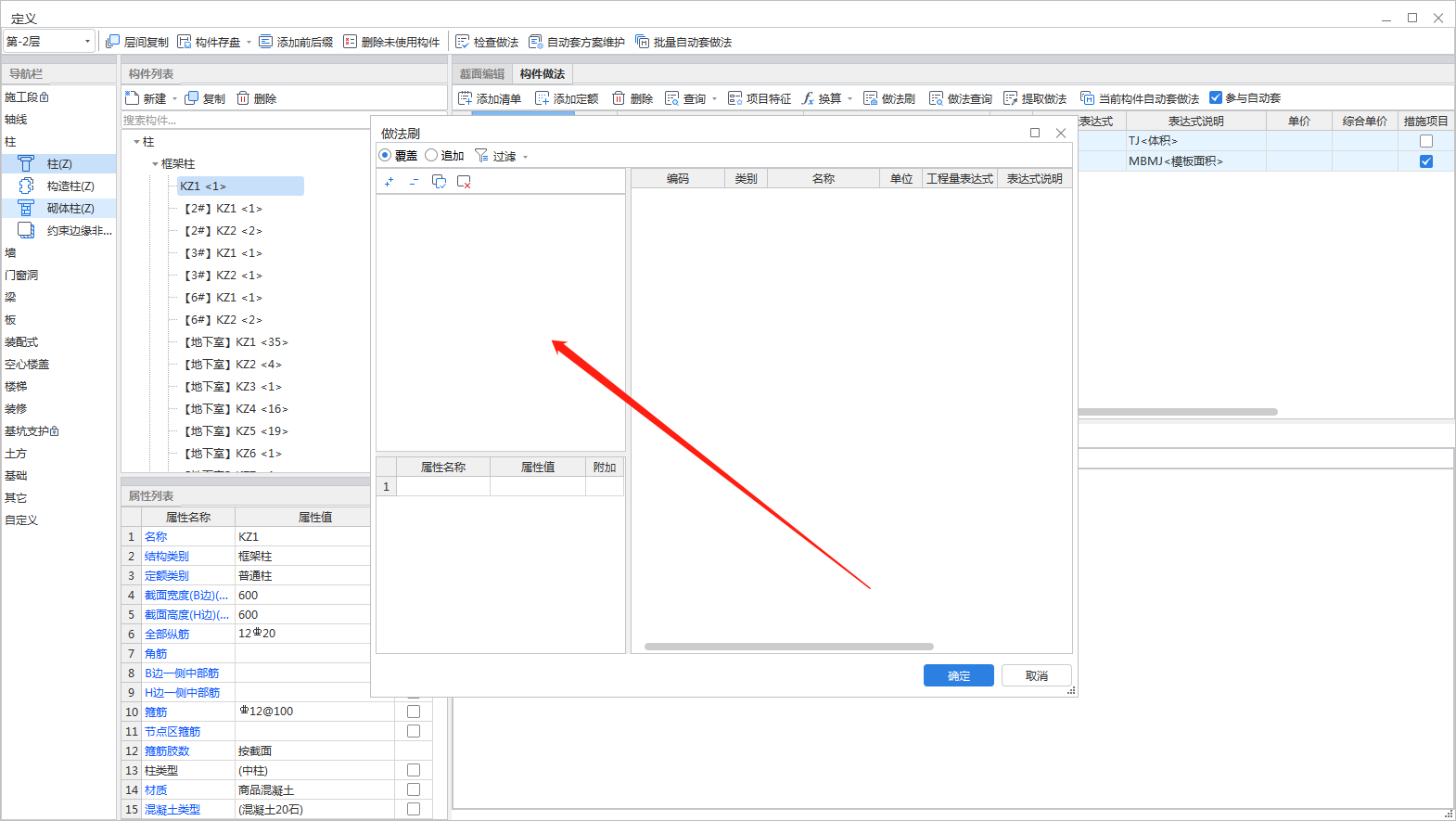1456x821 pixels.
Task: Run 检查做法 tool
Action: click(487, 42)
